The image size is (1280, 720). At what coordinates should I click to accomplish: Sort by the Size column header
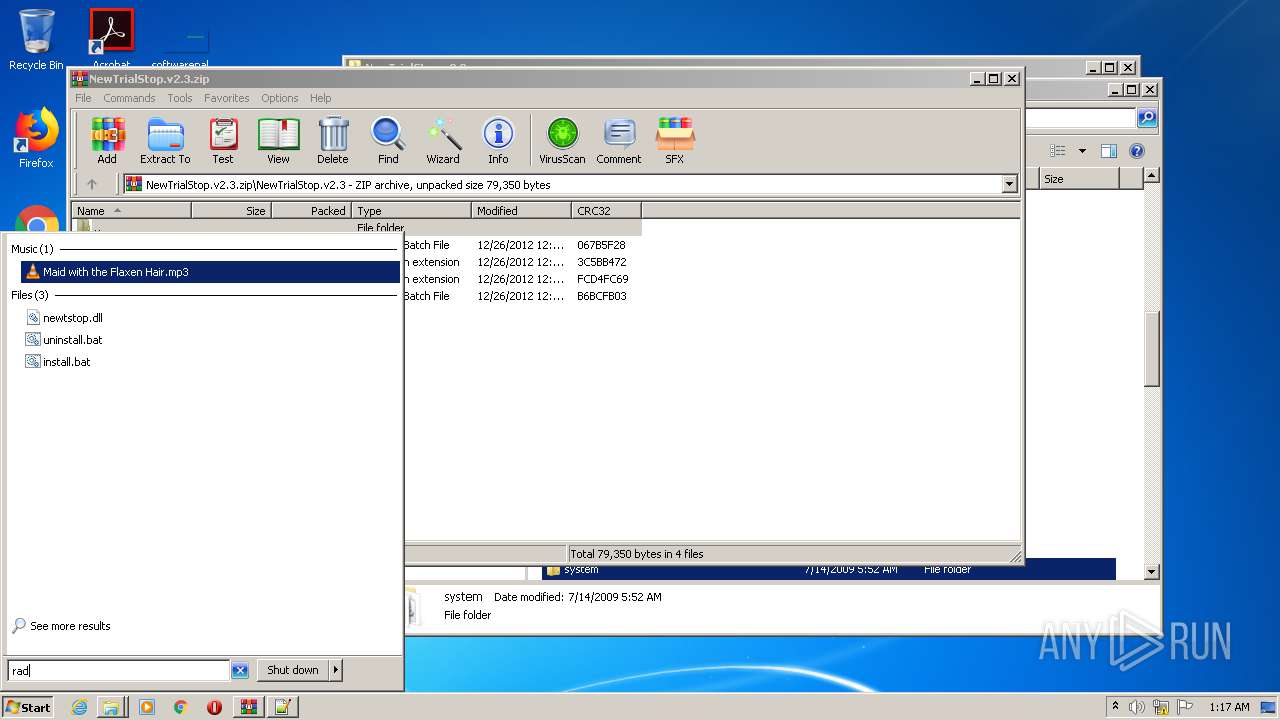point(231,211)
